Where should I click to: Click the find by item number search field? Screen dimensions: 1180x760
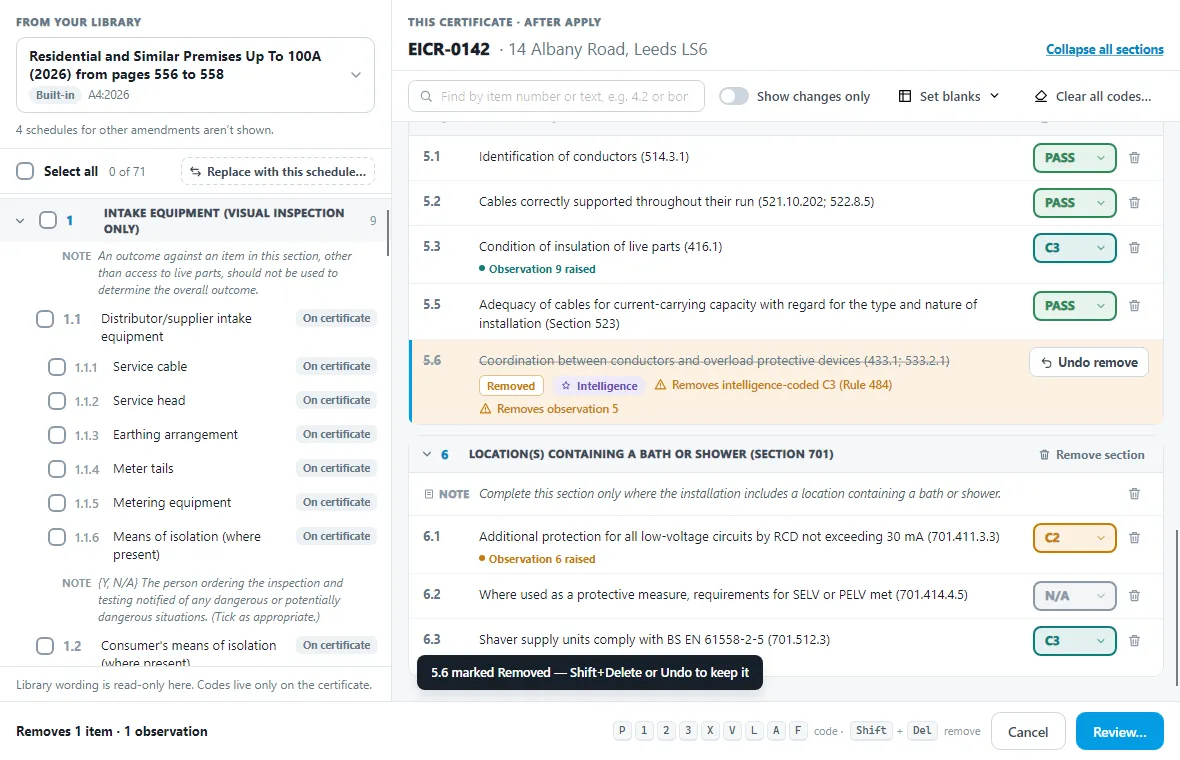tap(556, 96)
